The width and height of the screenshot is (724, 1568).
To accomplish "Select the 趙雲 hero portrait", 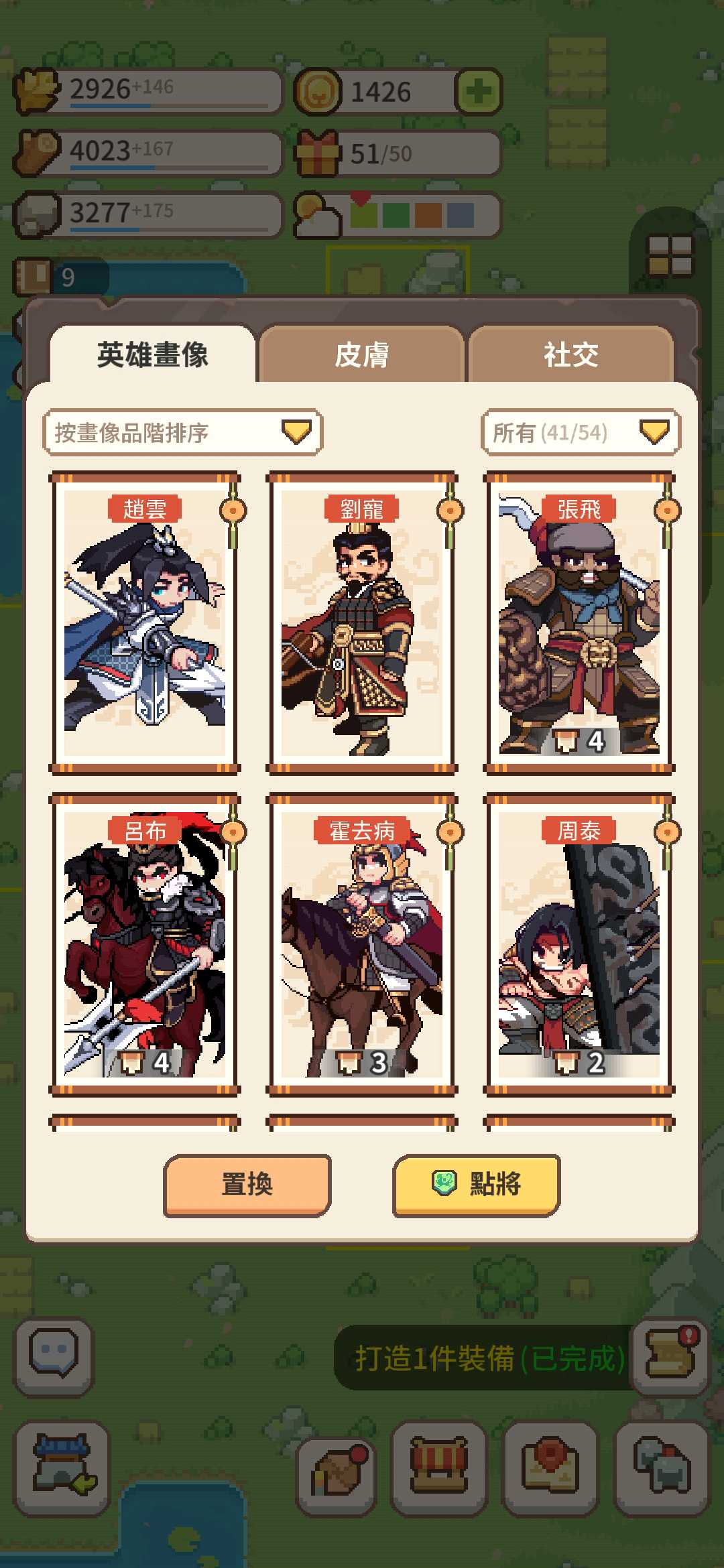I will [x=145, y=623].
